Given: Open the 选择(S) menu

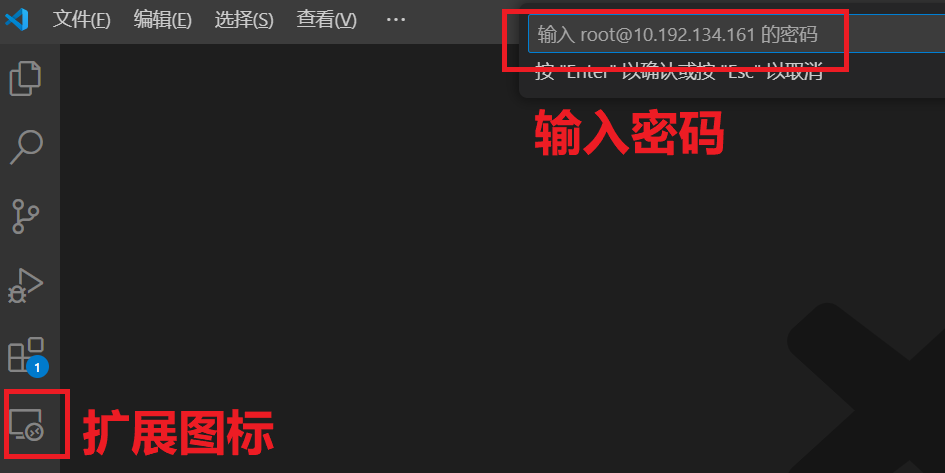Looking at the screenshot, I should pos(244,19).
